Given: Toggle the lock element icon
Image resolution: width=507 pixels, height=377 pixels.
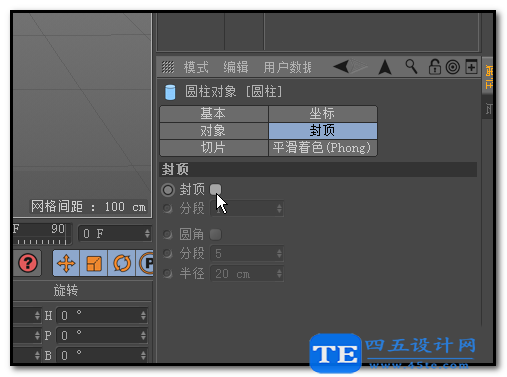Looking at the screenshot, I should [434, 67].
